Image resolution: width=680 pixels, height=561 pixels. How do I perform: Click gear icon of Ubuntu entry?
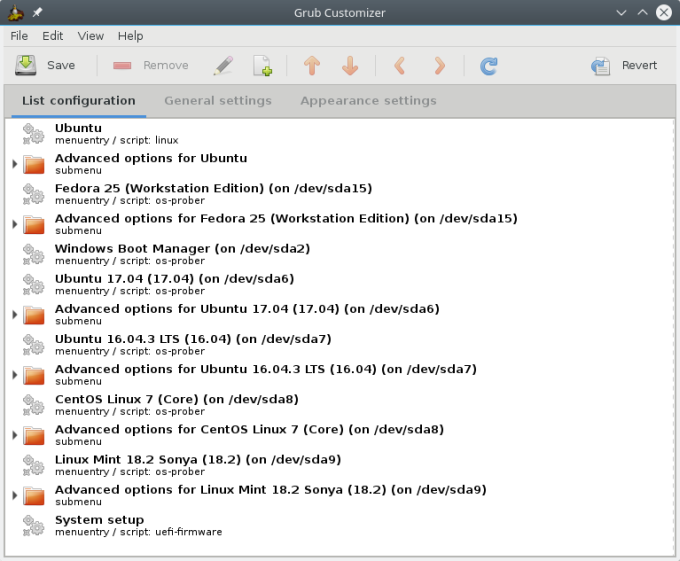(x=33, y=134)
